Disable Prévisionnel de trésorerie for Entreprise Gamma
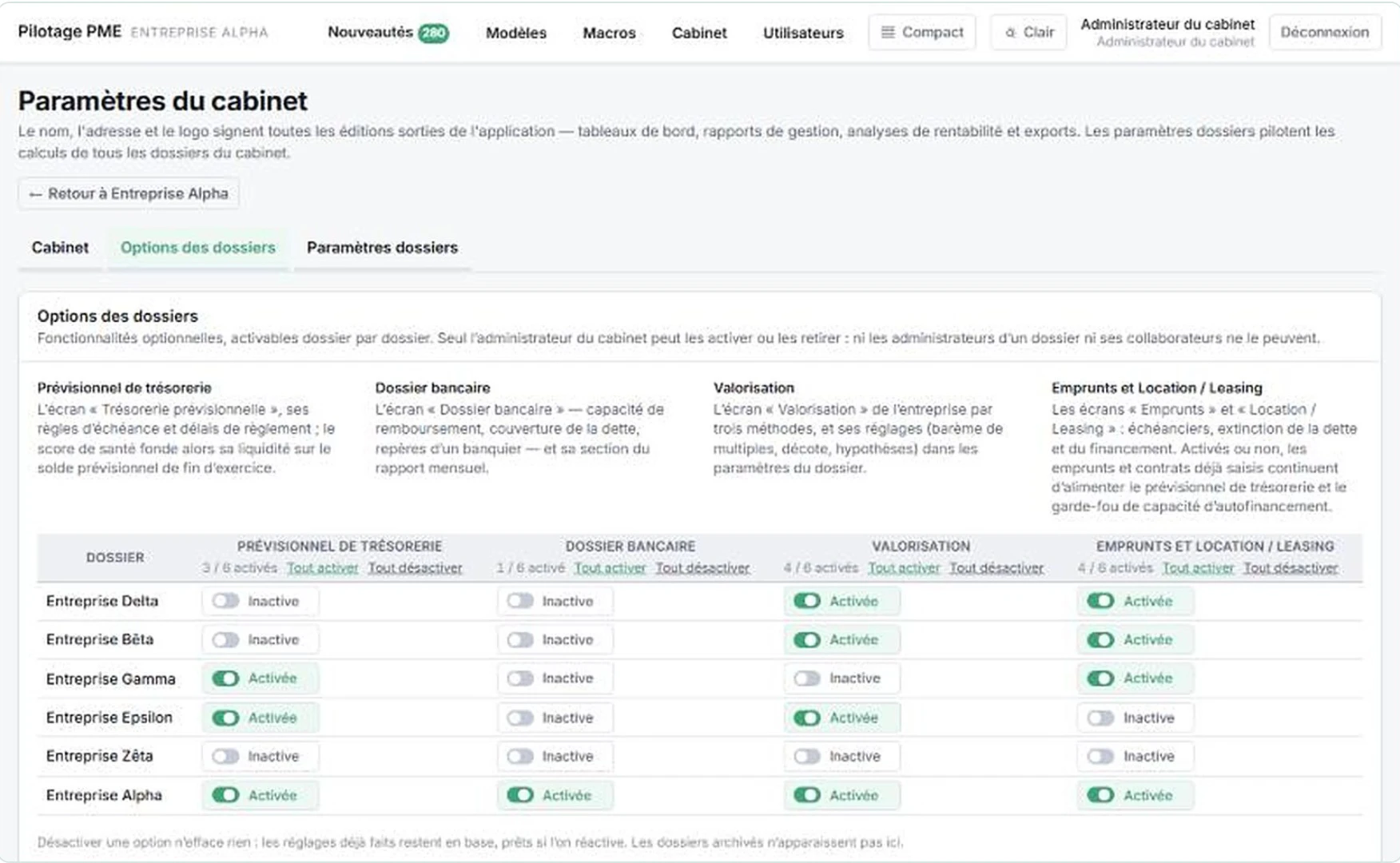 [261, 678]
